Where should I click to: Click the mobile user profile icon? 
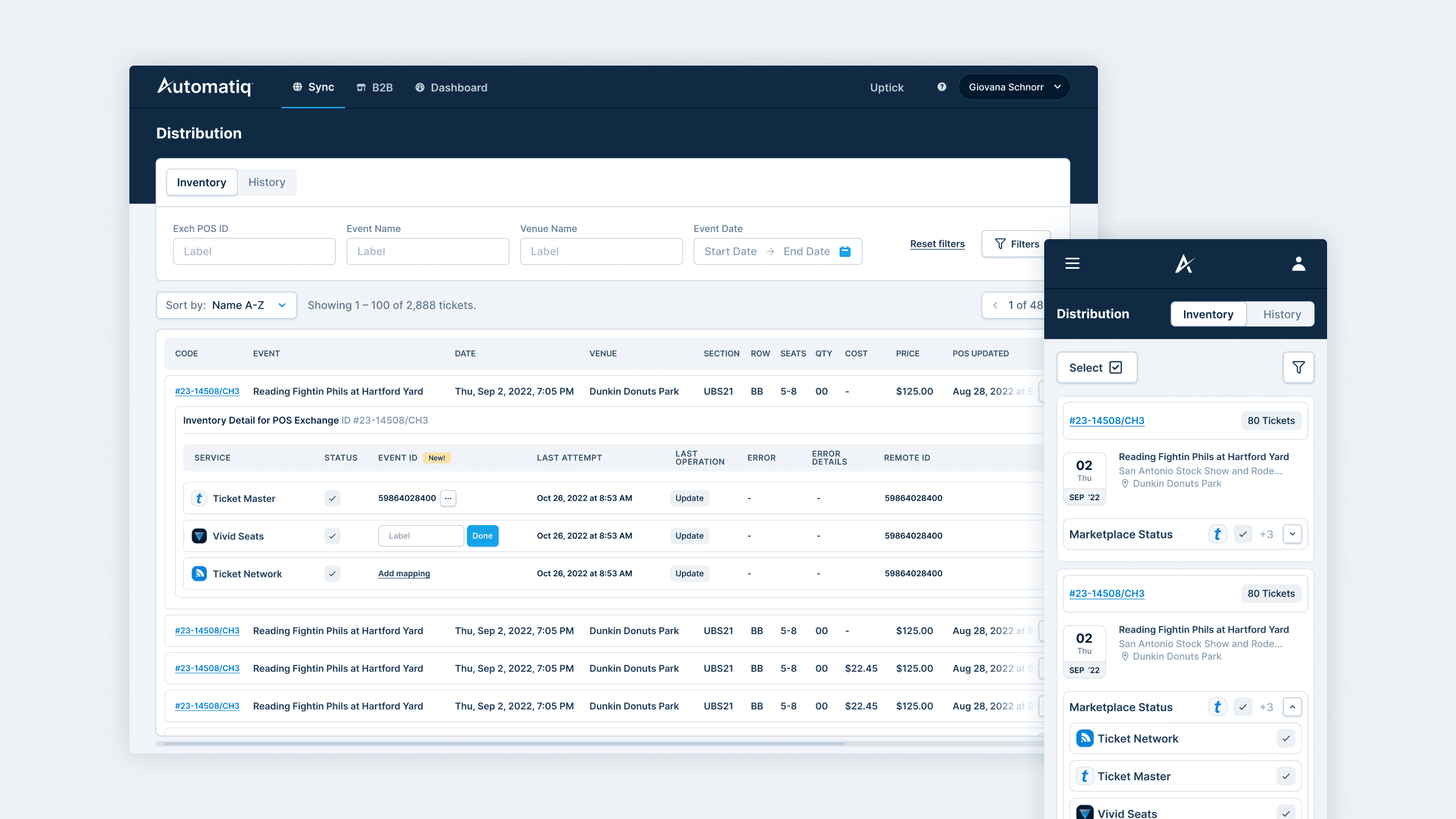(x=1298, y=263)
